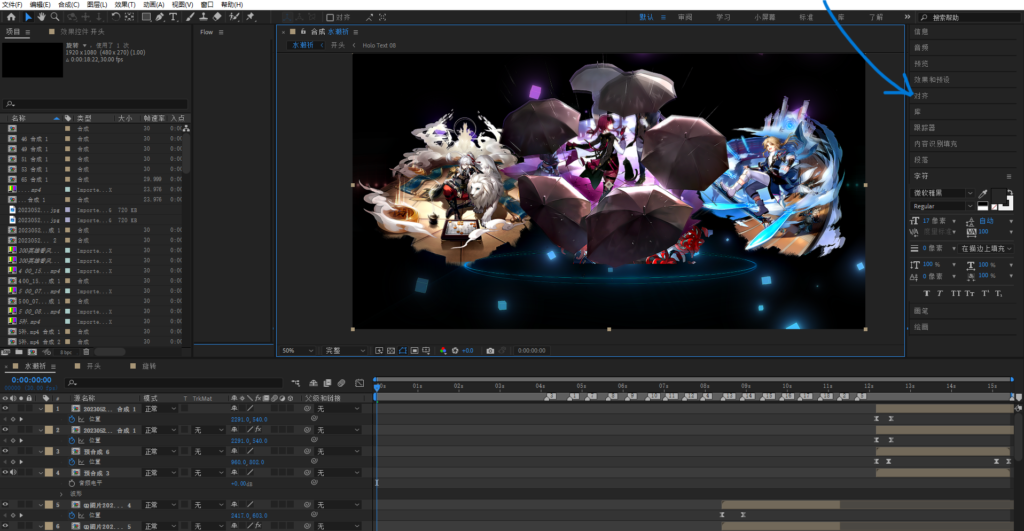Select the Zoom magnifier tool
Viewport: 1024px width, 531px height.
click(56, 17)
